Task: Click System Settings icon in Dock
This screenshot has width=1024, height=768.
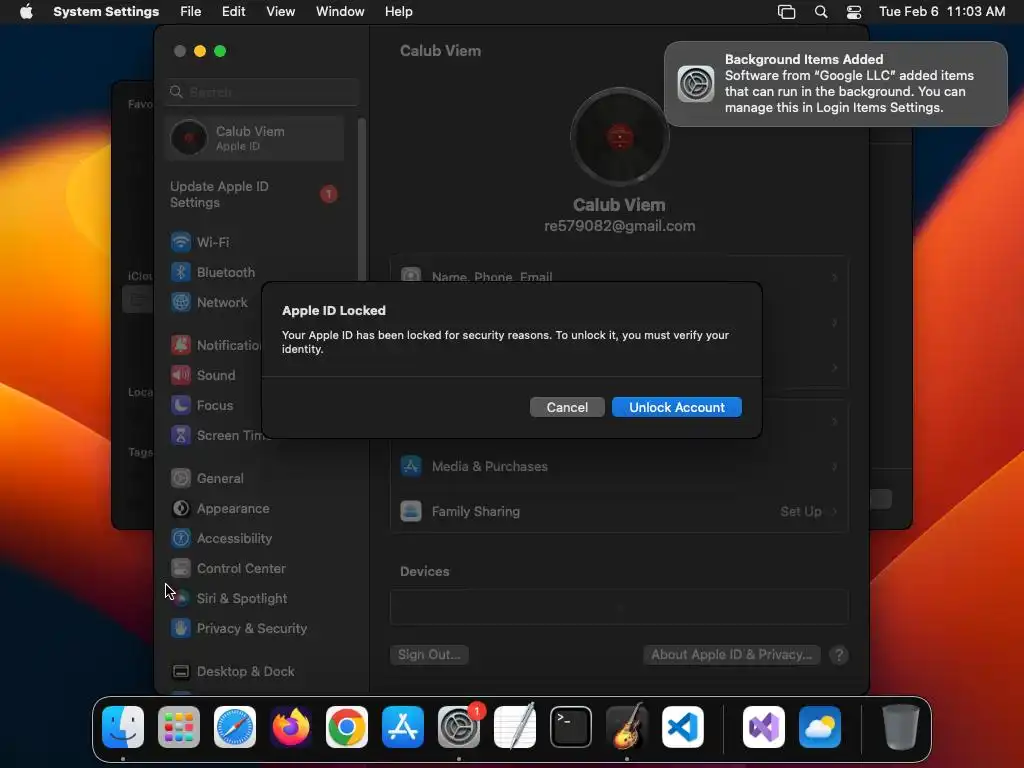Action: coord(459,727)
